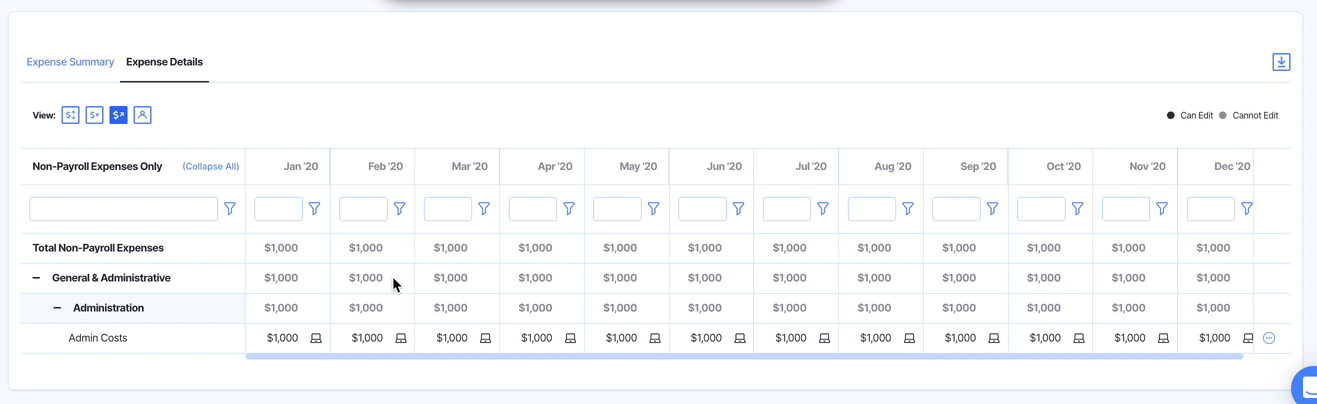Click the Collapse All link
Image resolution: width=1317 pixels, height=404 pixels.
[210, 167]
